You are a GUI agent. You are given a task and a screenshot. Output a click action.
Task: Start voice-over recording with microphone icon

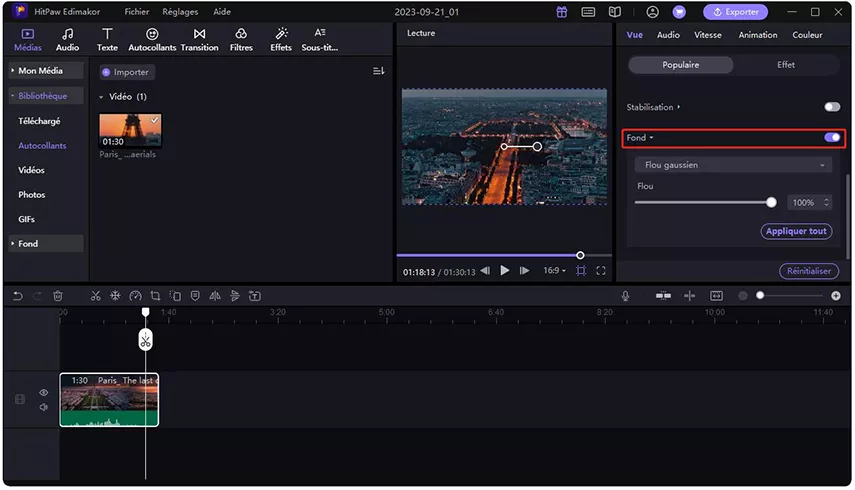pyautogui.click(x=625, y=296)
